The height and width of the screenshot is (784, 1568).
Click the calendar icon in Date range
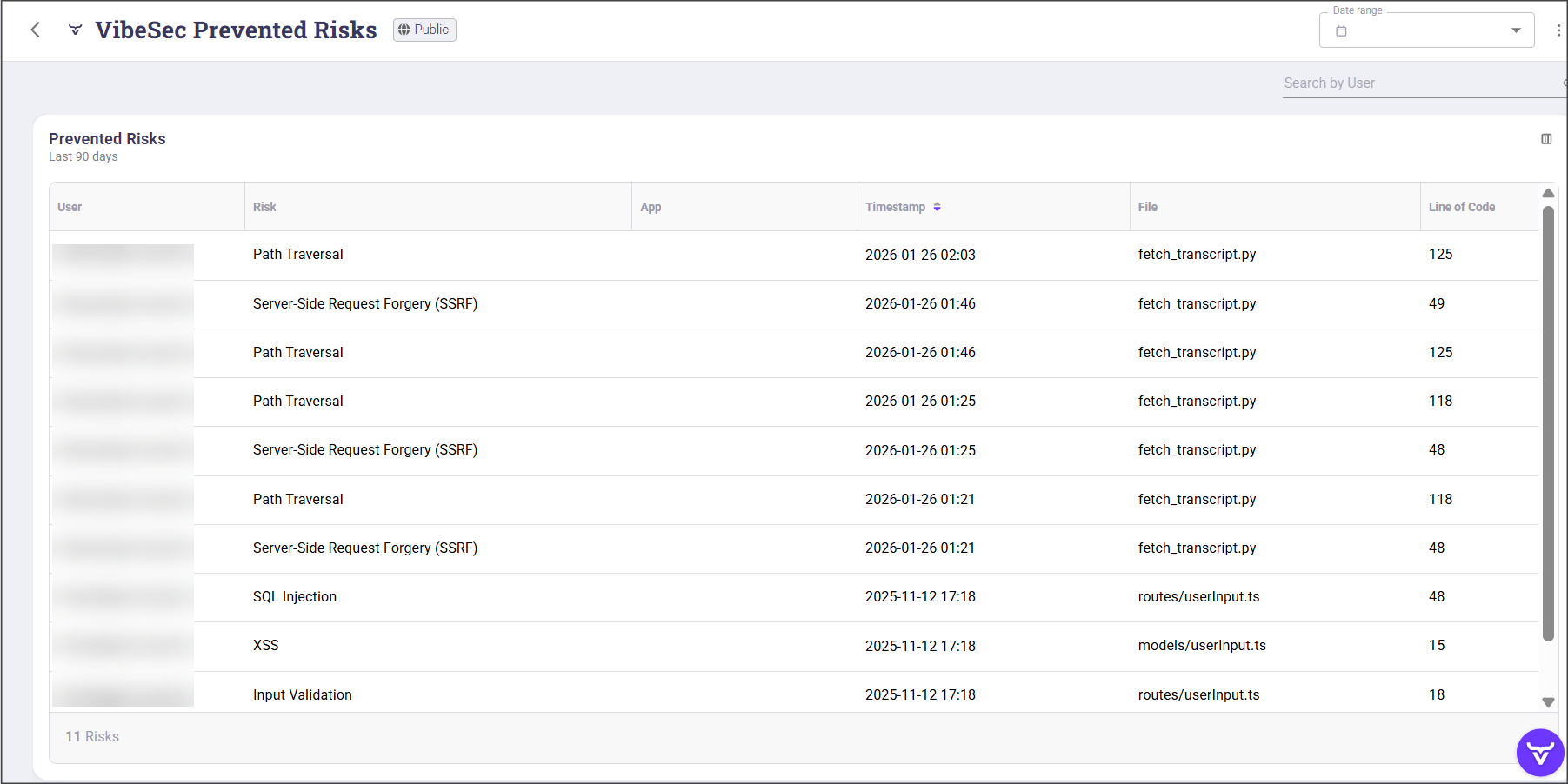(1341, 31)
